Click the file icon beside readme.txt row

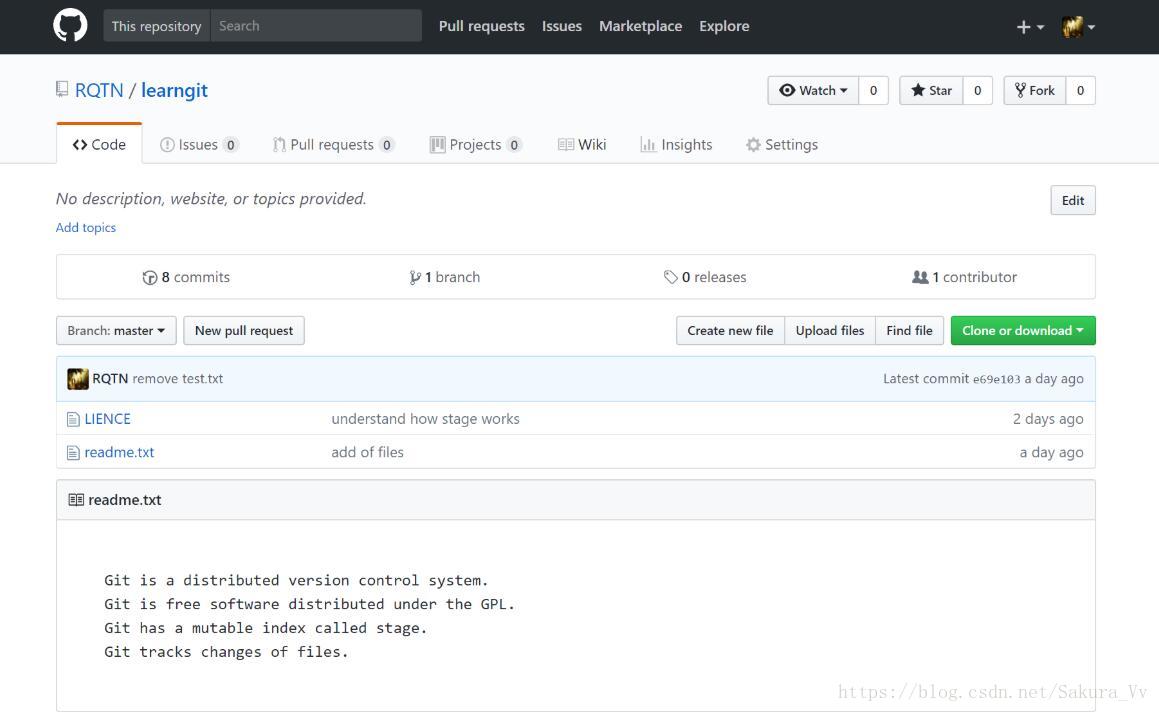coord(73,452)
